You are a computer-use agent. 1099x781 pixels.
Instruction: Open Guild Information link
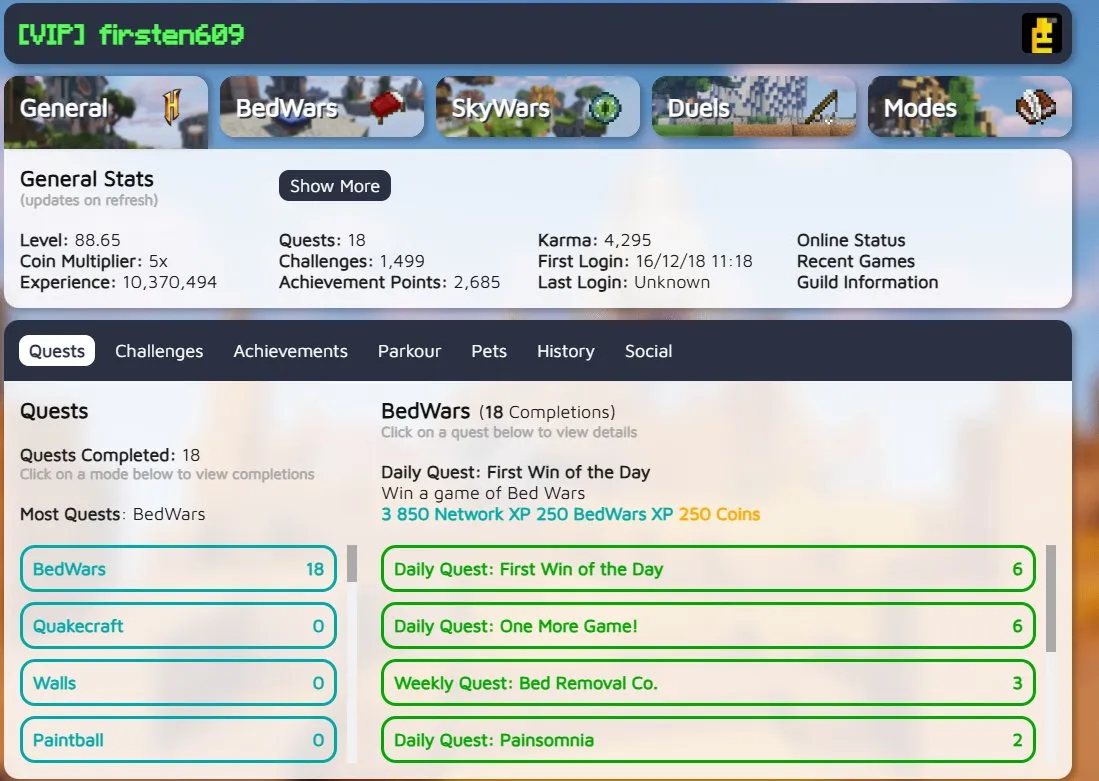[x=867, y=283]
